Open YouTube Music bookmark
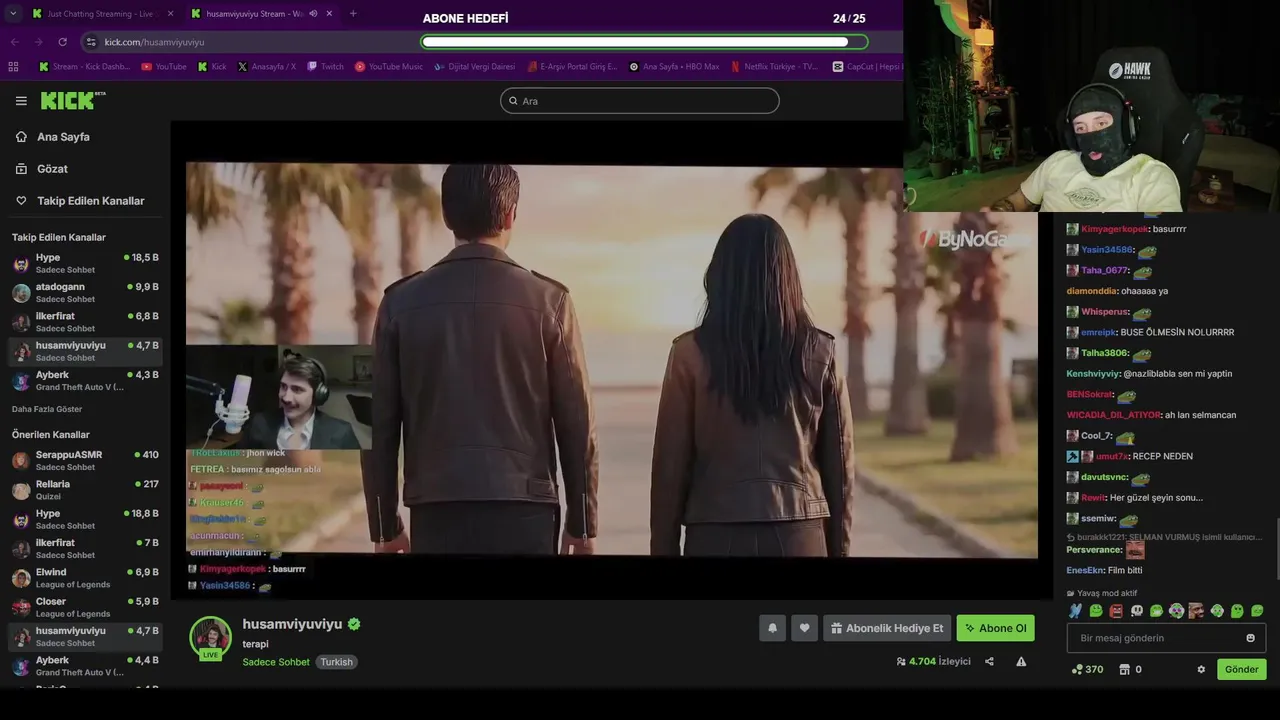The height and width of the screenshot is (720, 1280). coord(389,67)
